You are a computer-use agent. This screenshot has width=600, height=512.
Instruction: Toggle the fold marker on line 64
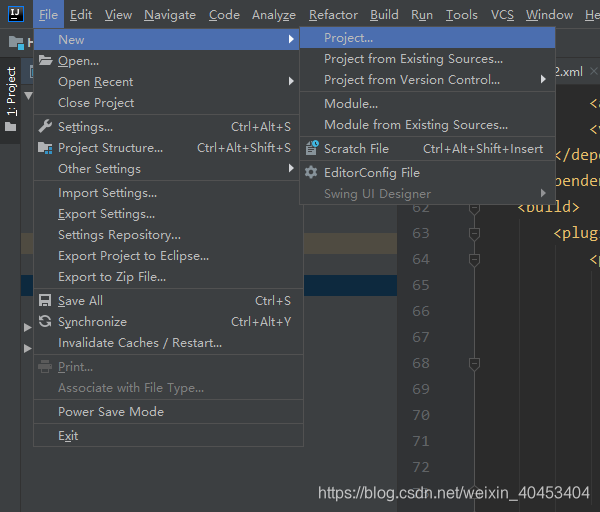[474, 260]
